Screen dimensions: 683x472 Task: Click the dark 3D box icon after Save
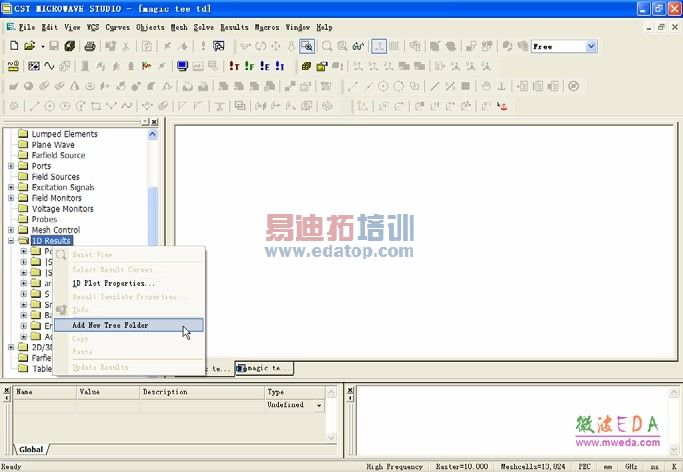[70, 46]
